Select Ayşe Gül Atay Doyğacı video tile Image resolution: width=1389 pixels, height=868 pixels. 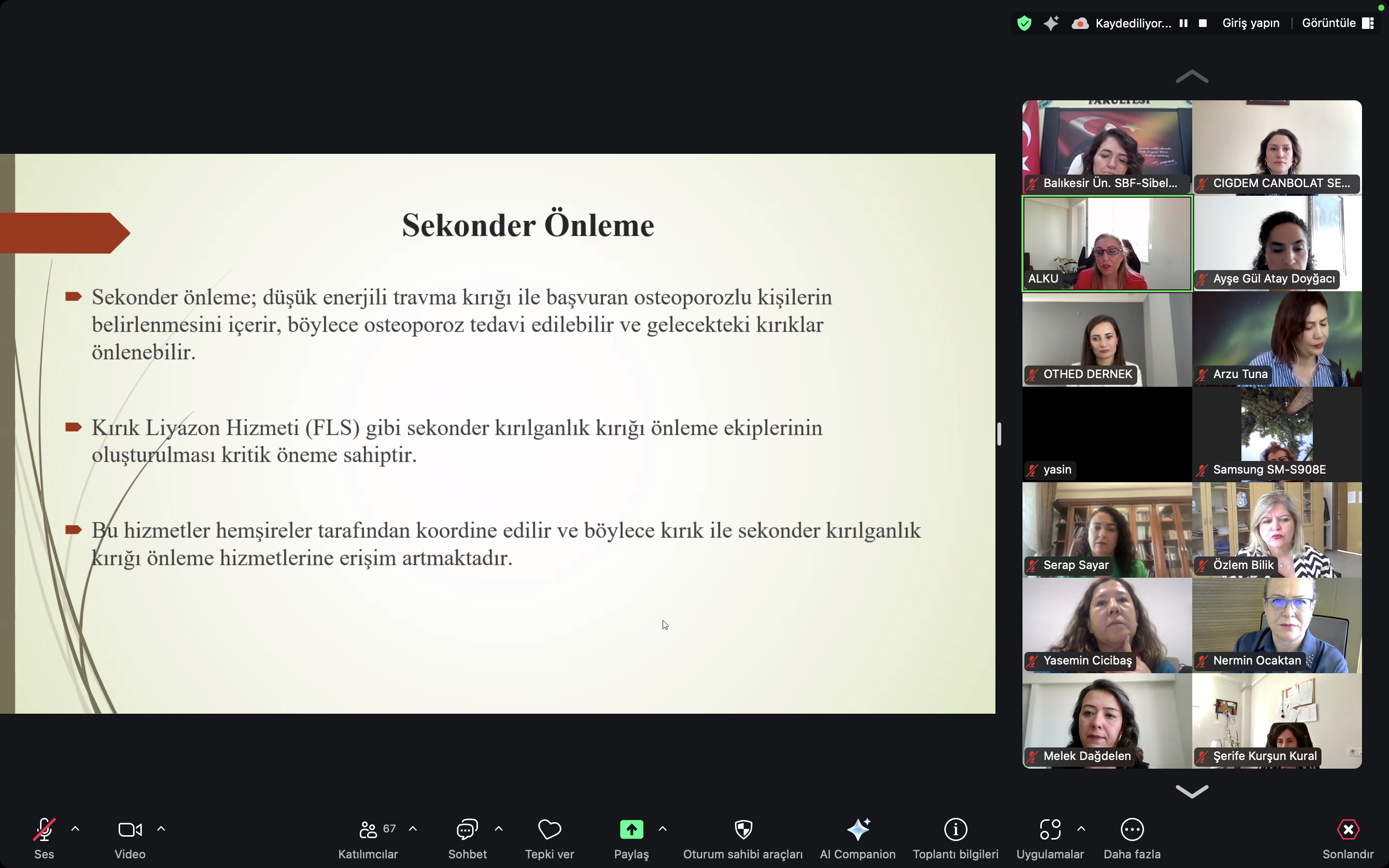[1277, 243]
